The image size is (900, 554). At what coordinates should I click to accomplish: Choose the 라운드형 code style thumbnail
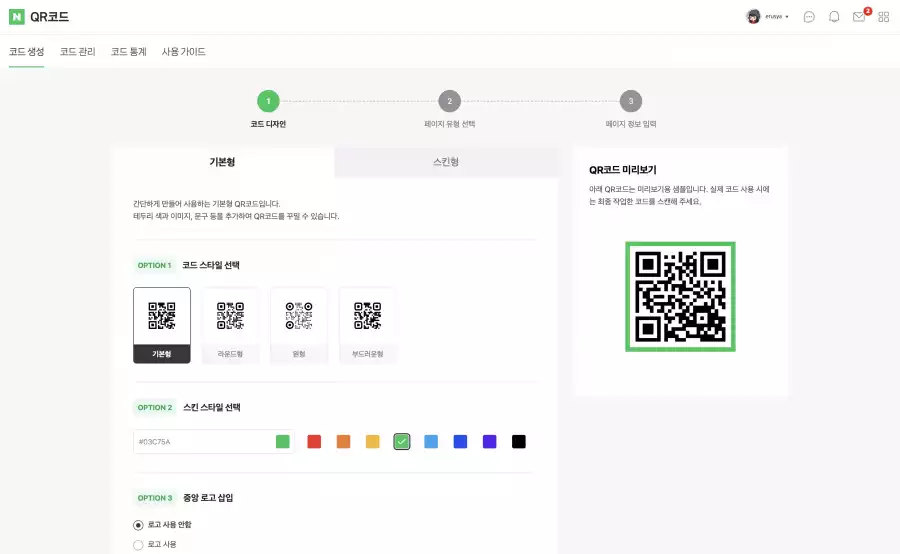point(230,325)
